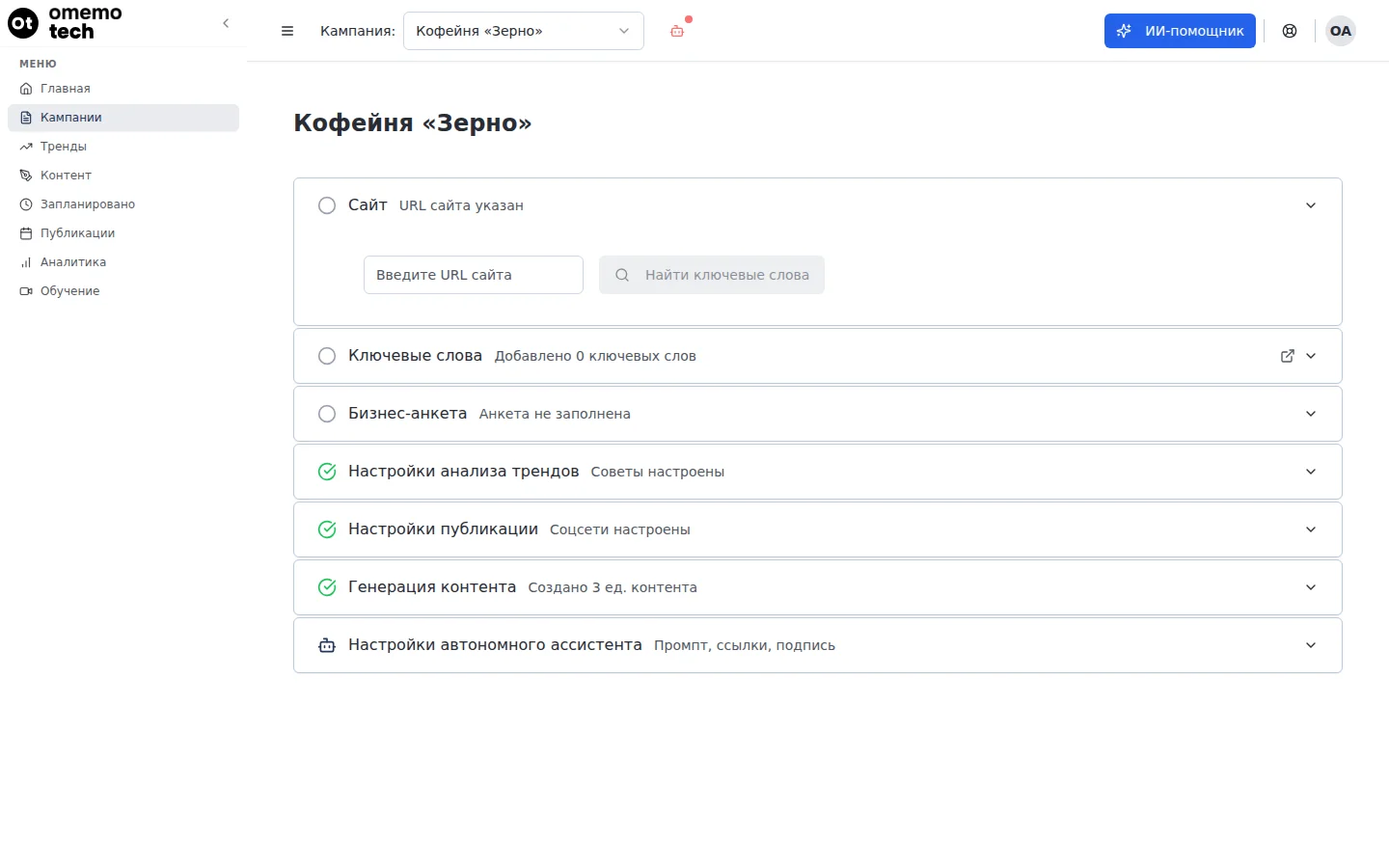Click the green check icon for Настройки публикации
Viewport: 1389px width, 868px height.
[327, 529]
